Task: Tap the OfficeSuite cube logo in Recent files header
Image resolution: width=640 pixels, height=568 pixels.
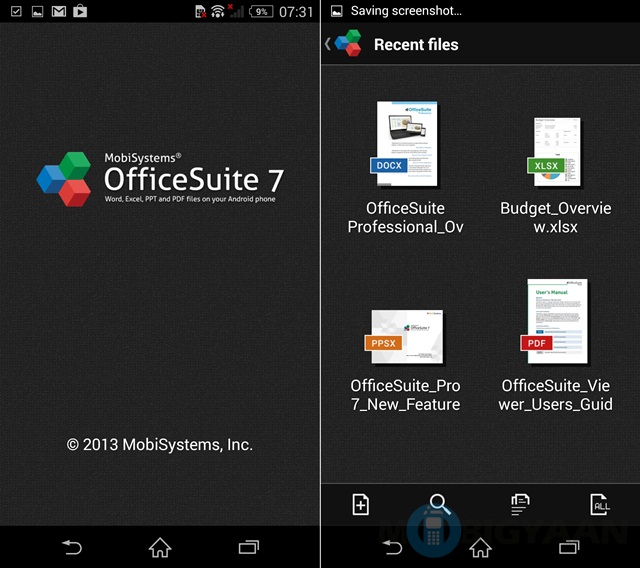Action: pyautogui.click(x=348, y=43)
